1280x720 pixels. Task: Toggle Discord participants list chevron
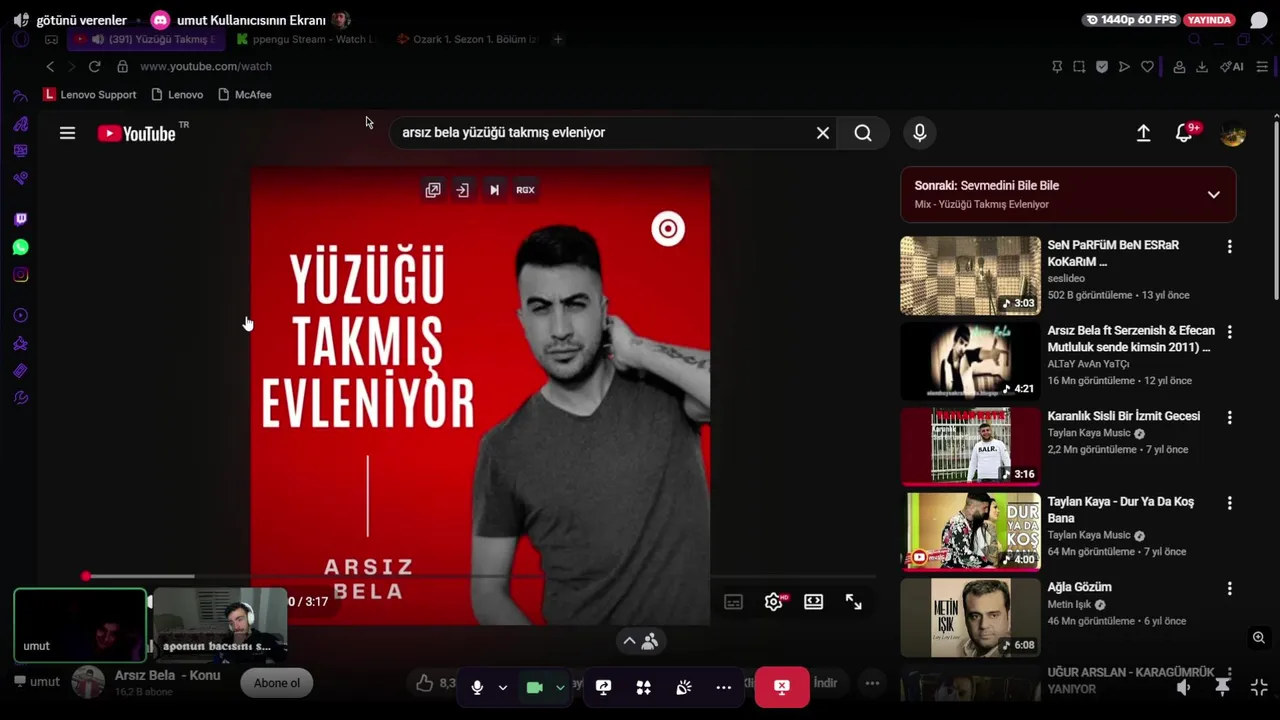coord(640,641)
